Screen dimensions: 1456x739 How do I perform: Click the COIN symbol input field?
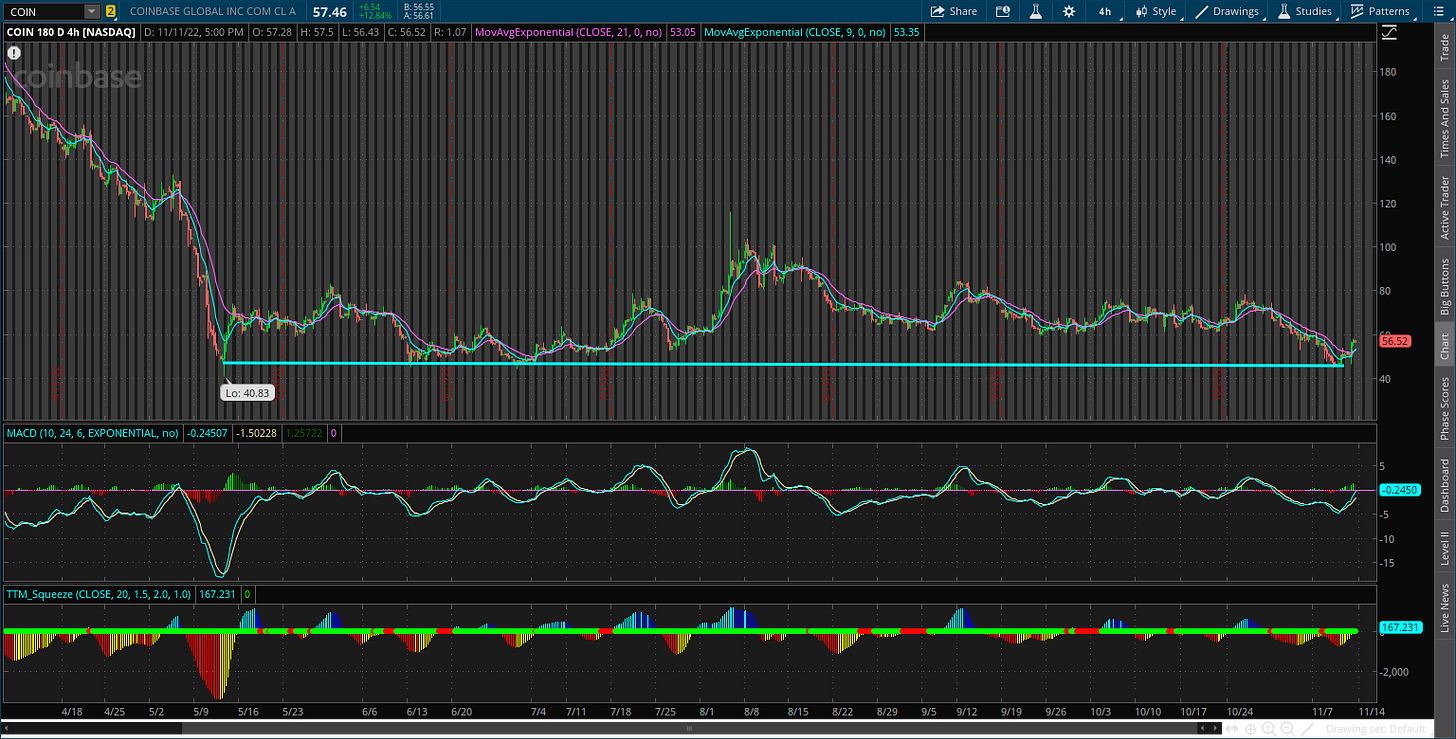pyautogui.click(x=42, y=12)
